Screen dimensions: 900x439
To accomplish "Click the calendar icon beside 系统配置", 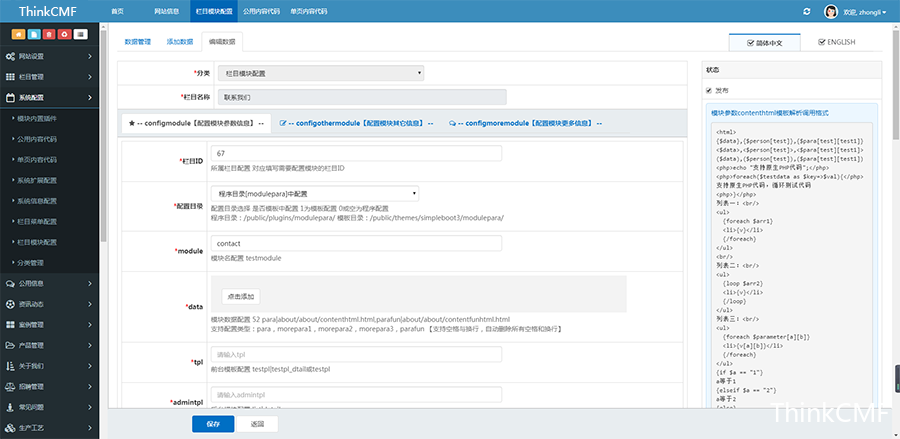I will pyautogui.click(x=10, y=98).
